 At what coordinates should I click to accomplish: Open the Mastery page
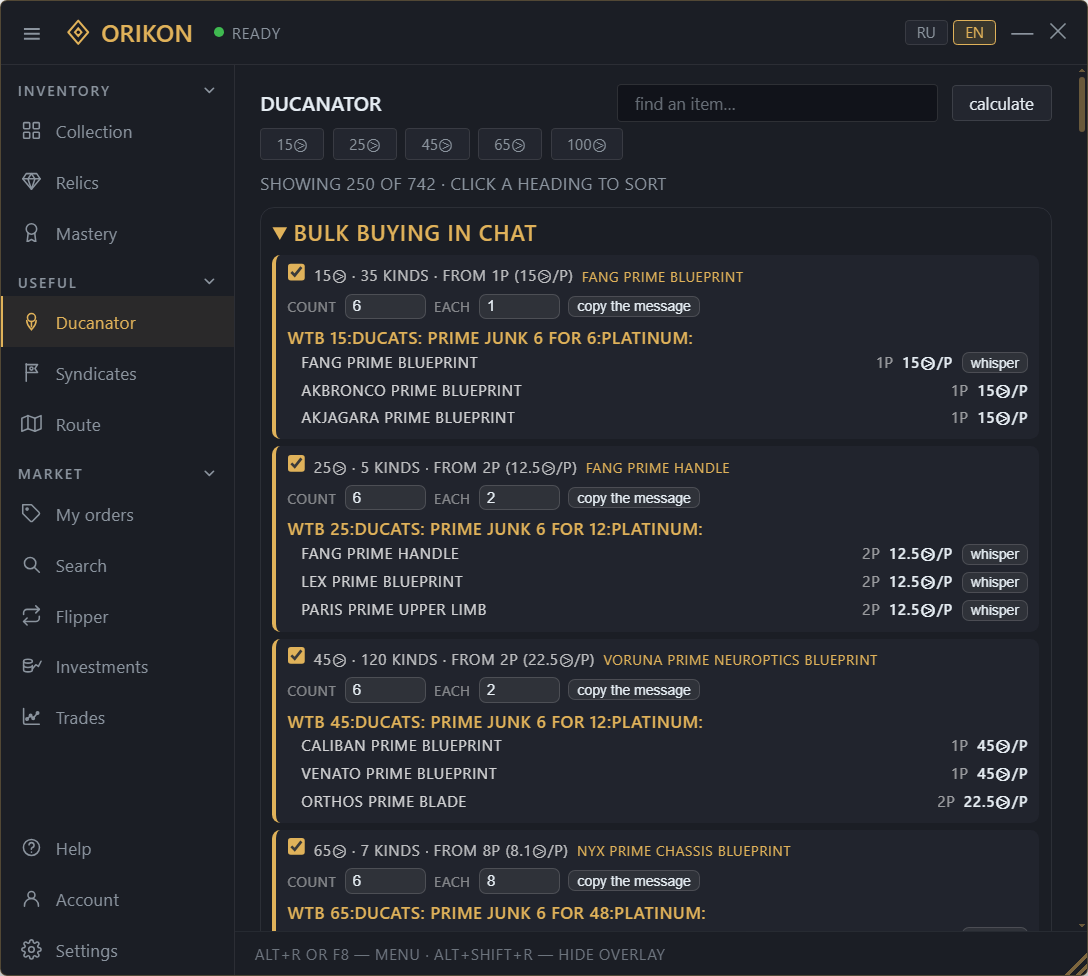[x=117, y=234]
